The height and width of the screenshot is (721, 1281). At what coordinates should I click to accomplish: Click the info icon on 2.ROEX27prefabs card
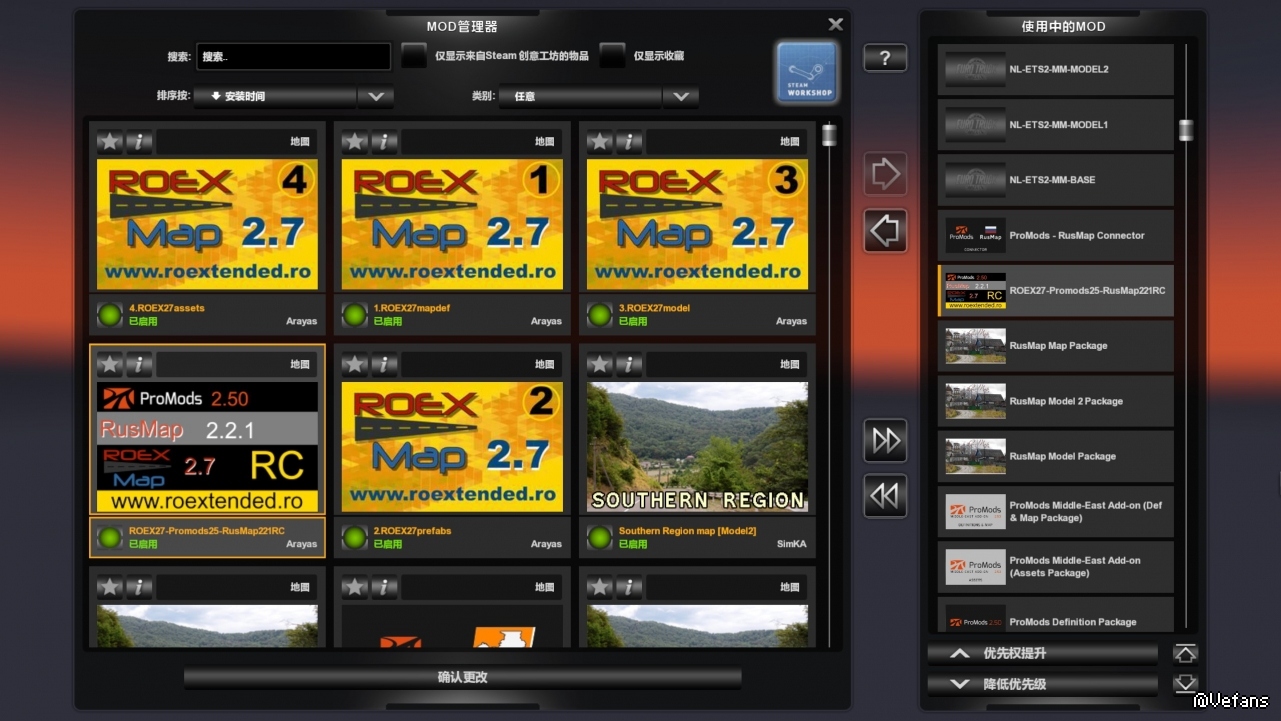[384, 365]
